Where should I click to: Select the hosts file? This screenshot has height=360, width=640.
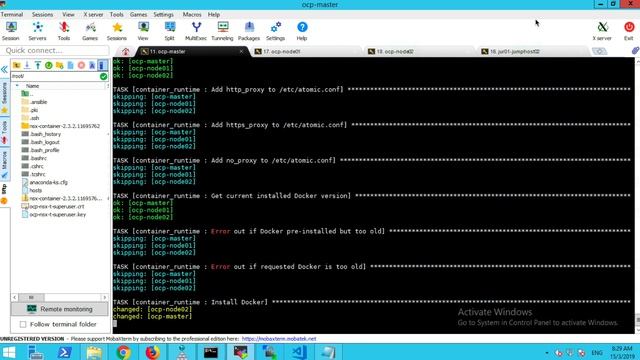(31, 190)
